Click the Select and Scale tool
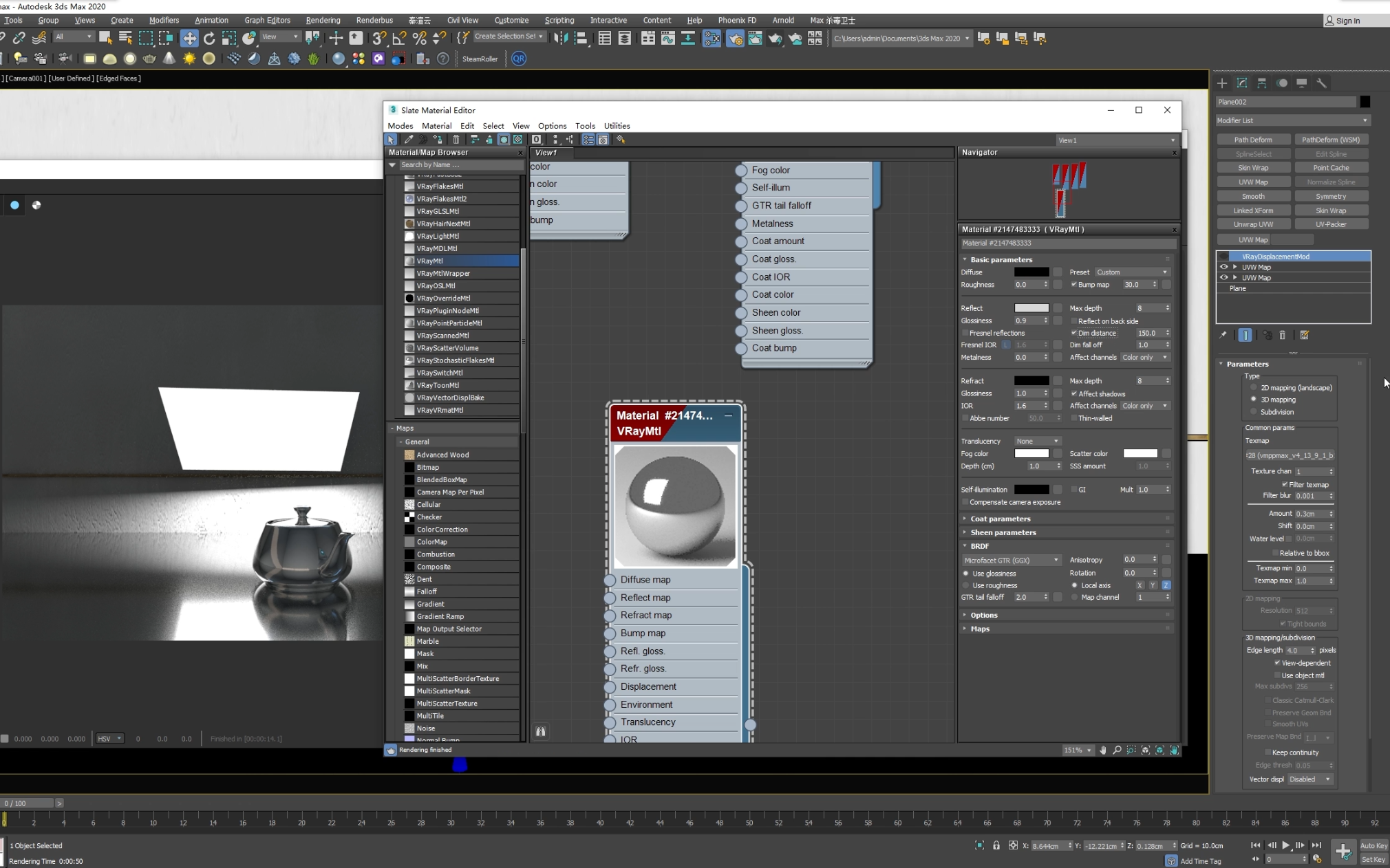Screen dimensions: 1390x868 click(229, 38)
